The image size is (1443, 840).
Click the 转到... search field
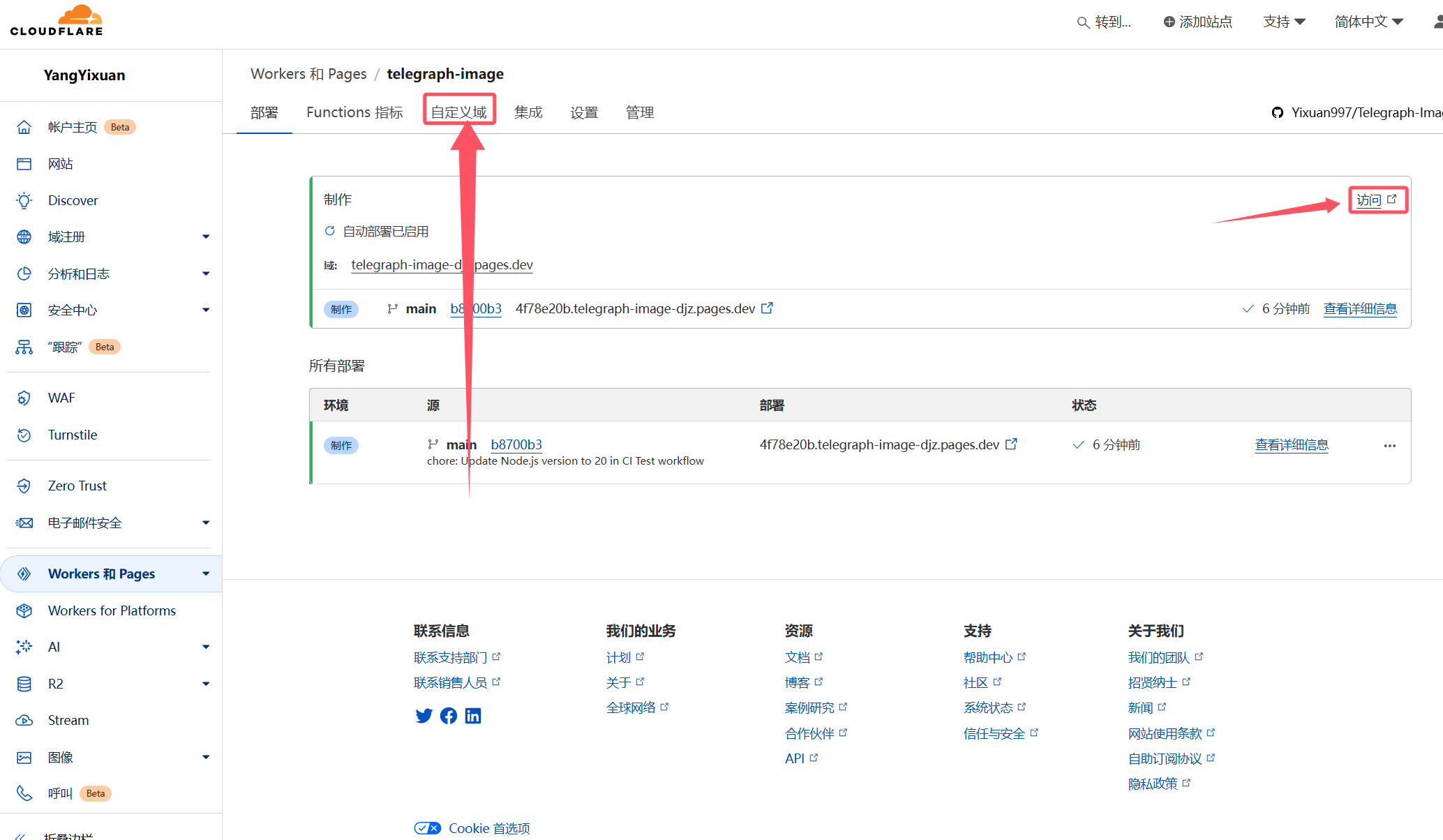(1104, 22)
